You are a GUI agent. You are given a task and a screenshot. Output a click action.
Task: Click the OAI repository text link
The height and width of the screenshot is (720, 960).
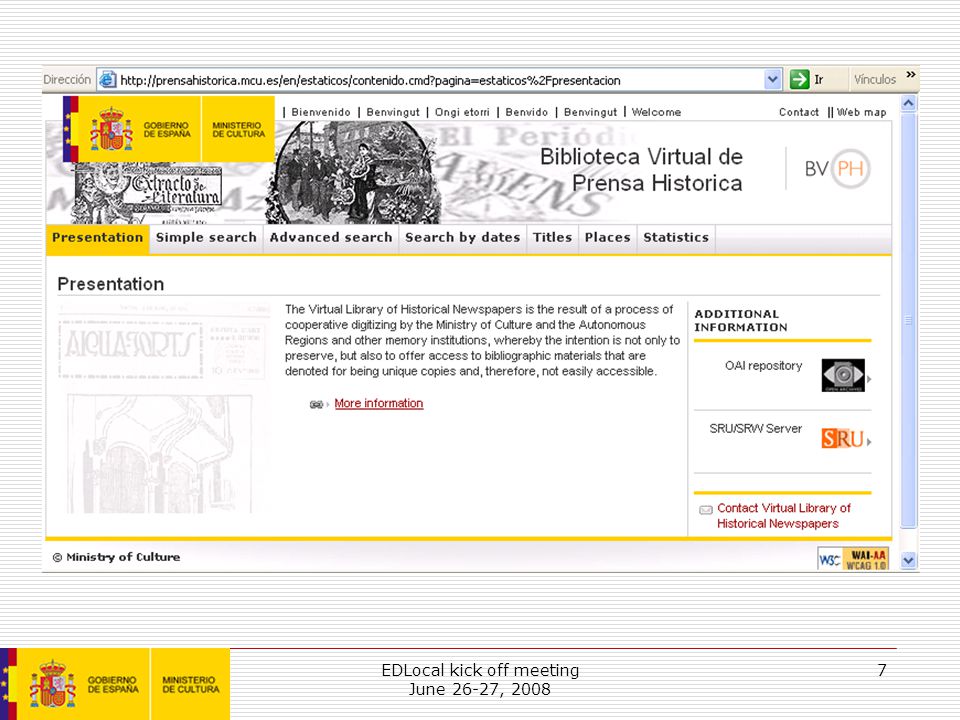pyautogui.click(x=763, y=366)
